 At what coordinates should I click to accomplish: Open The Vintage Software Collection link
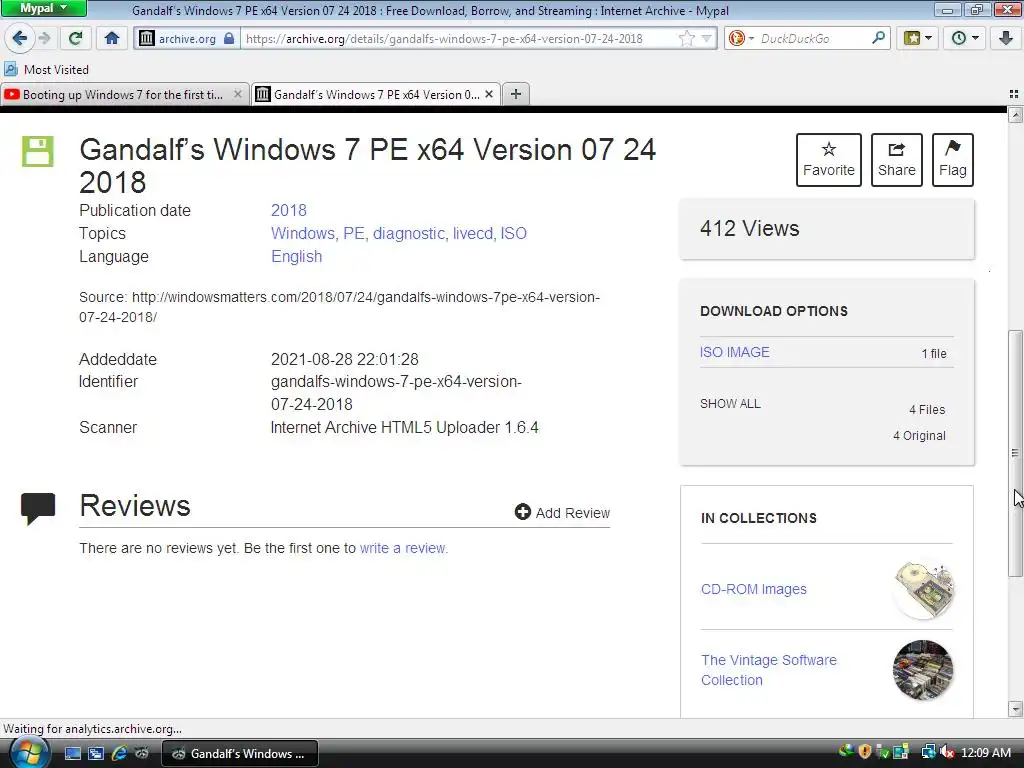[x=769, y=670]
